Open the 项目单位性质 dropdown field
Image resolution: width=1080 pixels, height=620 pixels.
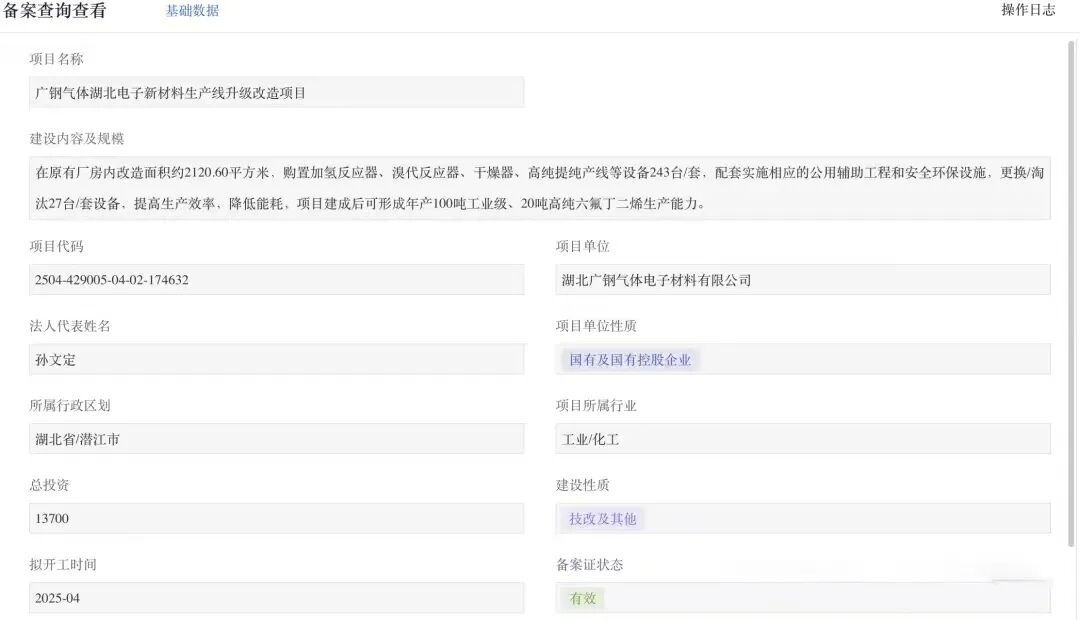(x=803, y=360)
